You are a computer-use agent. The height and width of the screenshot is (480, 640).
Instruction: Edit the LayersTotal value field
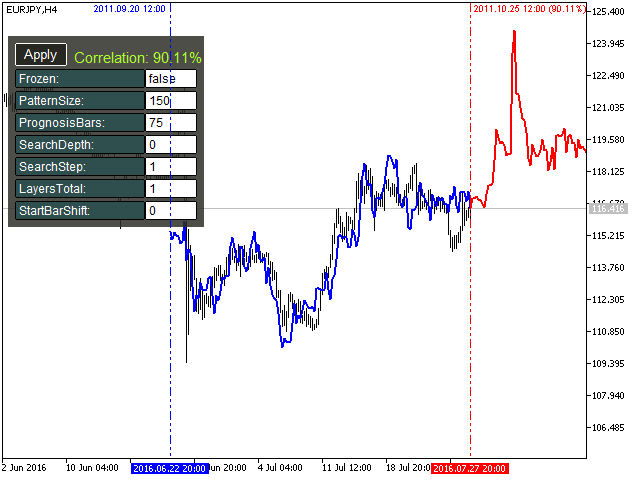(x=171, y=189)
